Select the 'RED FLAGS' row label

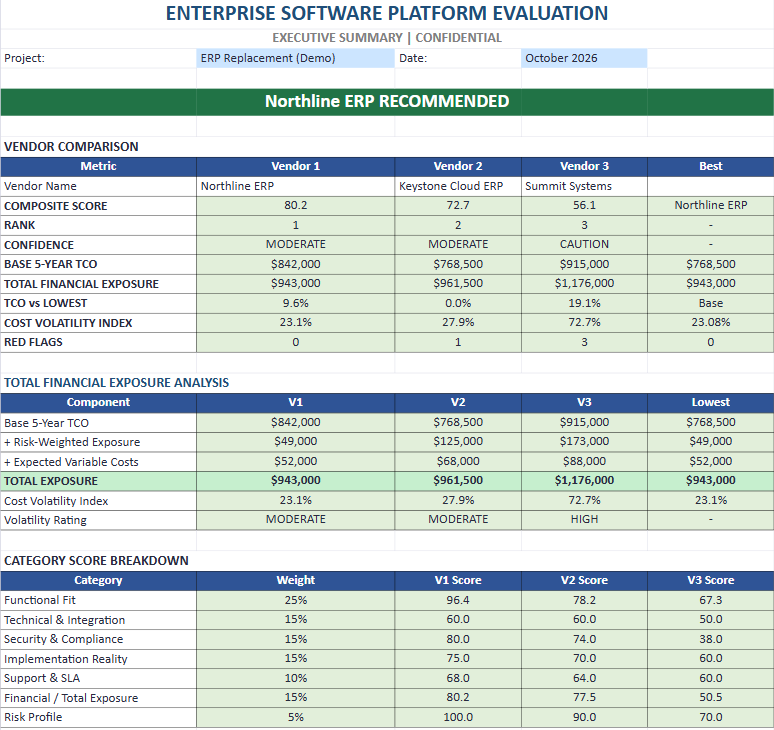coord(98,342)
